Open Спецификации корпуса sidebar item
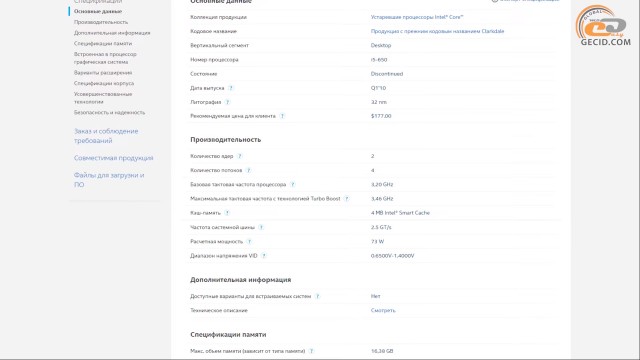 [104, 83]
